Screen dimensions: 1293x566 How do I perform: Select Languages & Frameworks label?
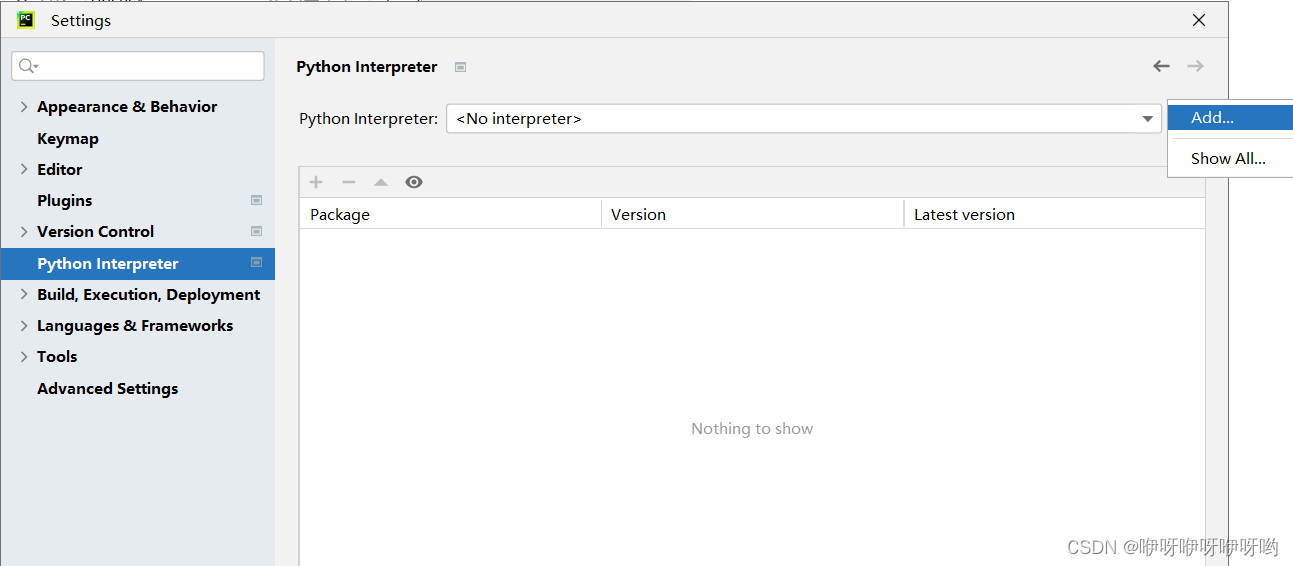pos(135,325)
